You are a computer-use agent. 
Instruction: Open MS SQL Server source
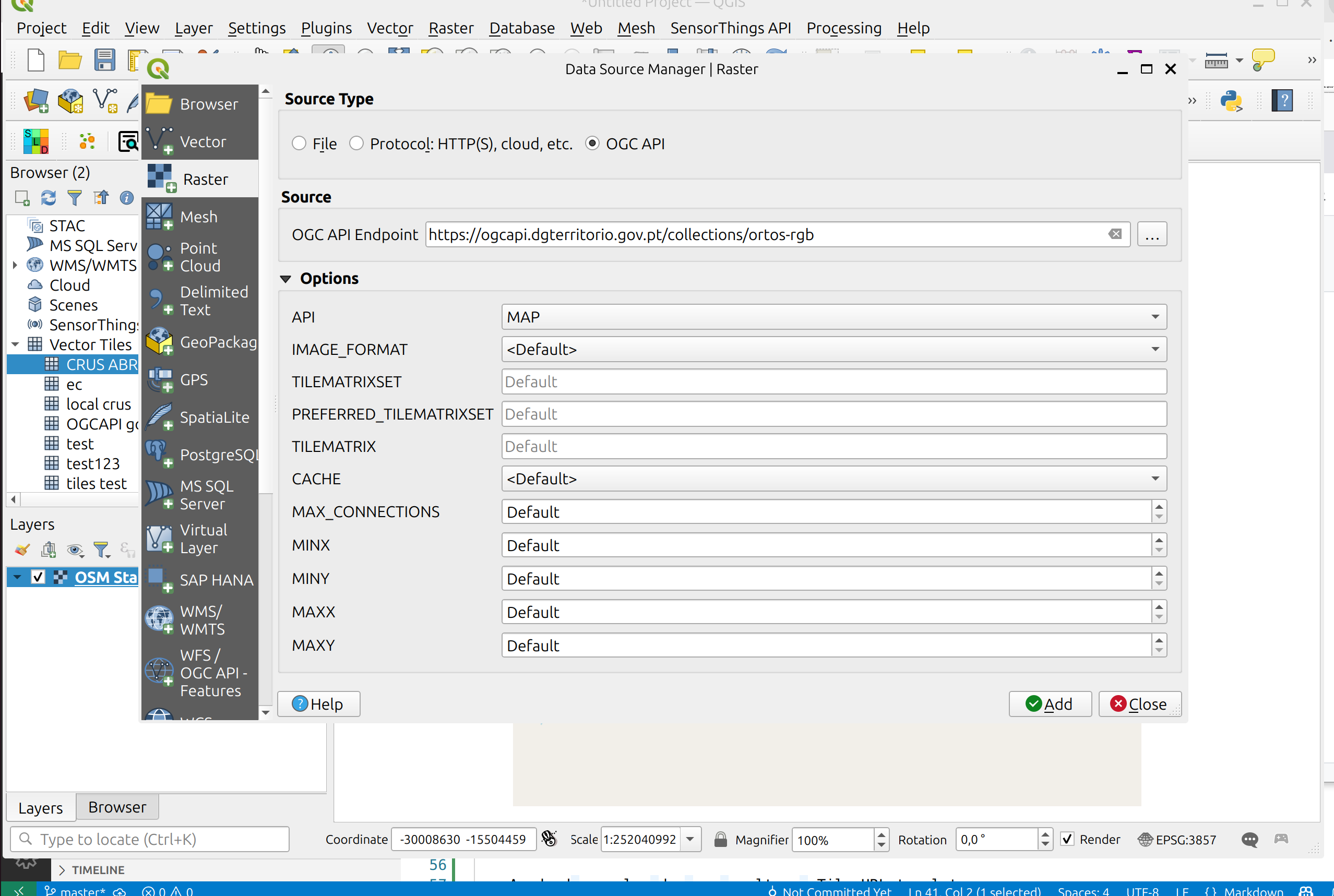coord(200,495)
